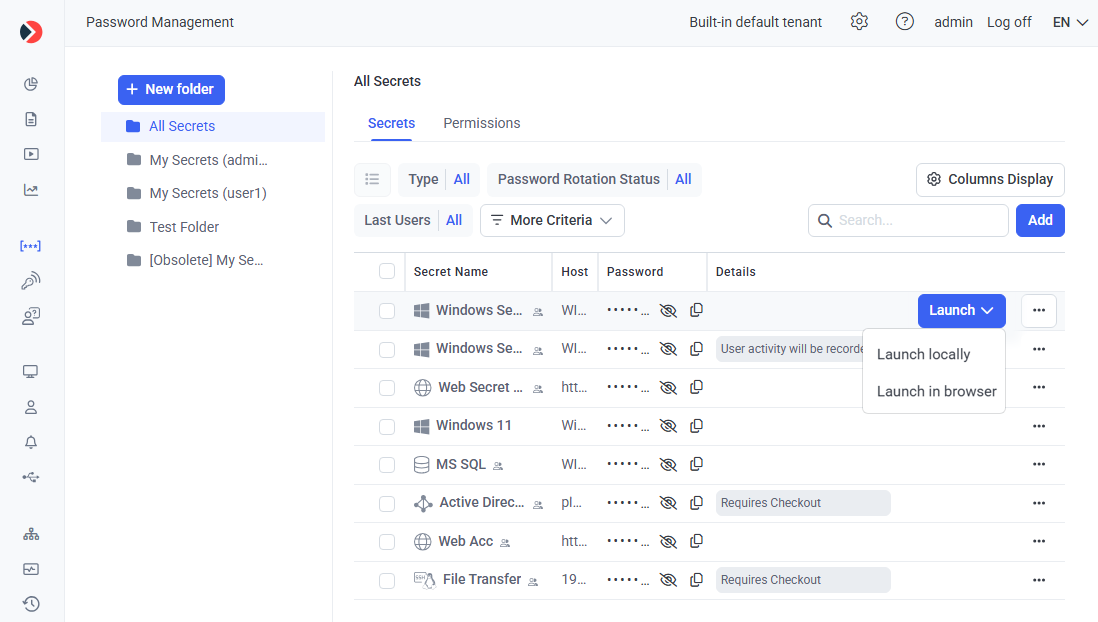
Task: Open more options for first Windows Se... row
Action: [x=1038, y=310]
